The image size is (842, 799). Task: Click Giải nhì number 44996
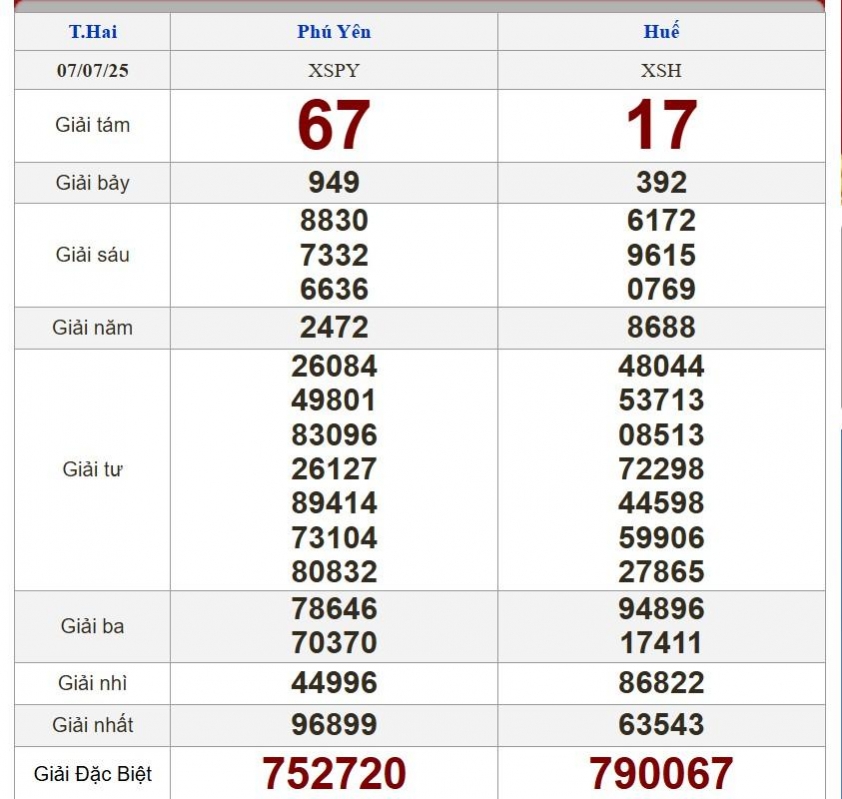tap(334, 683)
